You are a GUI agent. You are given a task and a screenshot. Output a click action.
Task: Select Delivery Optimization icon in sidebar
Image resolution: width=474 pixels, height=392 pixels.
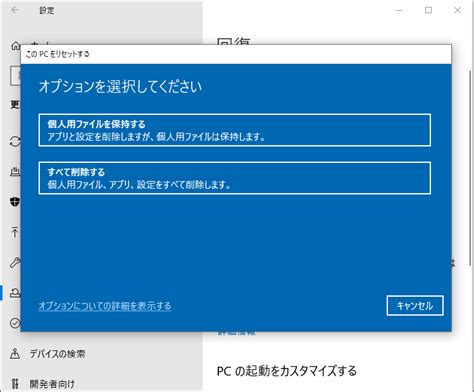(15, 171)
